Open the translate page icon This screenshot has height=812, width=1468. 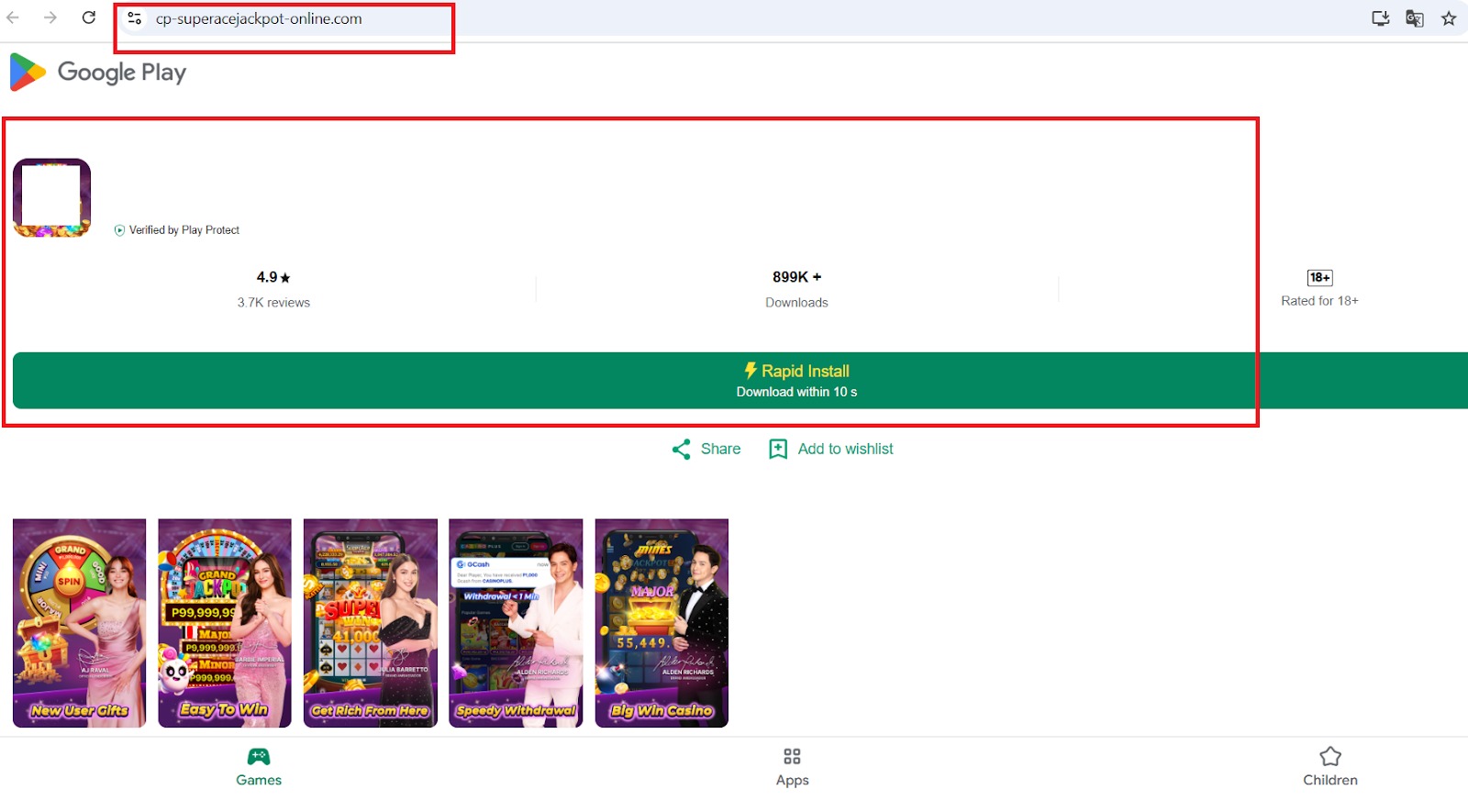point(1415,18)
